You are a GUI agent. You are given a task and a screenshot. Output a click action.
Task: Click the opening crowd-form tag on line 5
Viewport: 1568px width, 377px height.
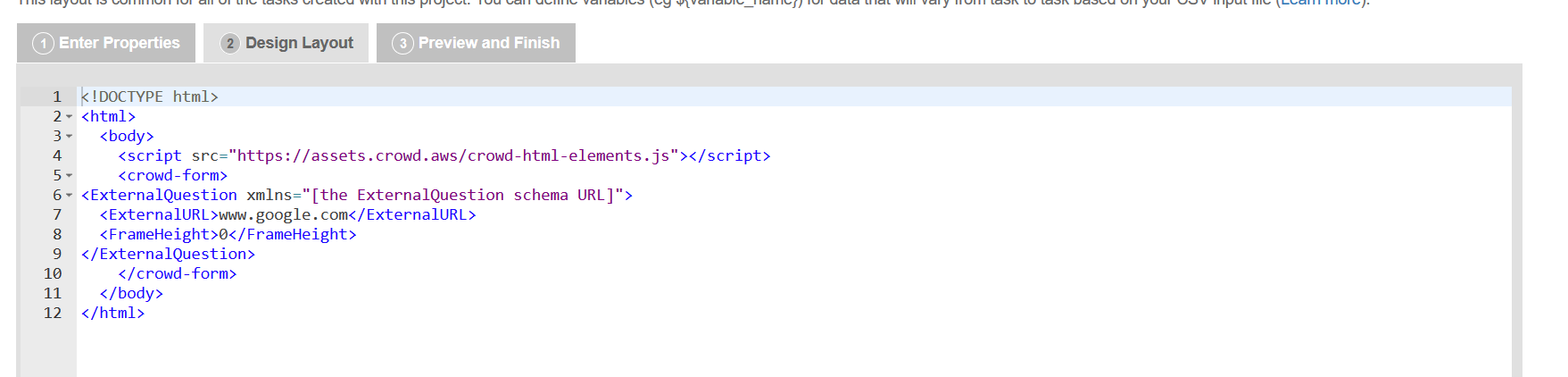point(173,175)
